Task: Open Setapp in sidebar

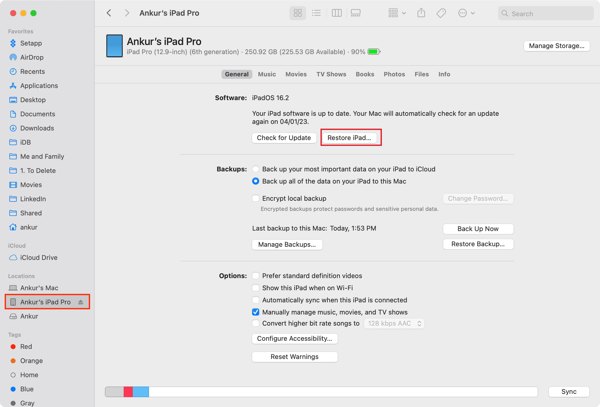Action: coord(31,43)
